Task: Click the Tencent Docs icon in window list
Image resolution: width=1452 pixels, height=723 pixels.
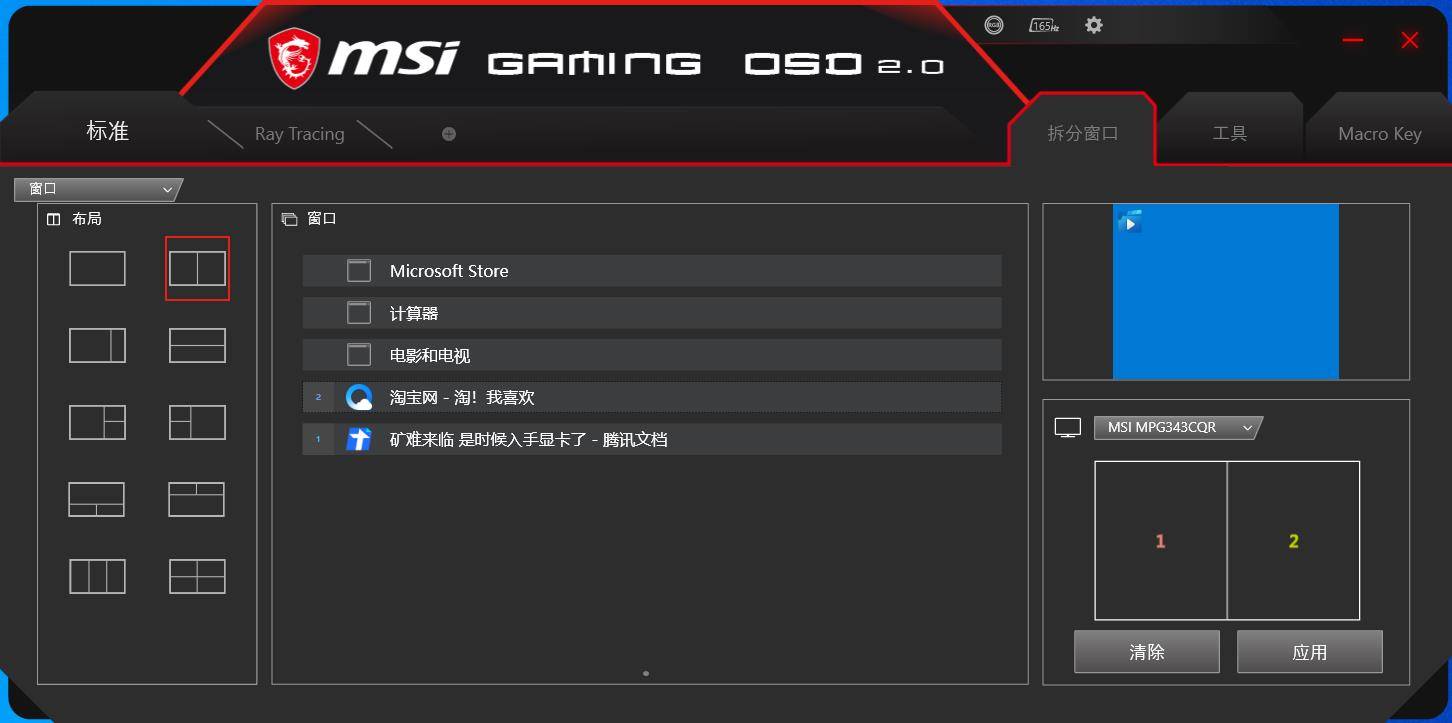Action: [359, 439]
